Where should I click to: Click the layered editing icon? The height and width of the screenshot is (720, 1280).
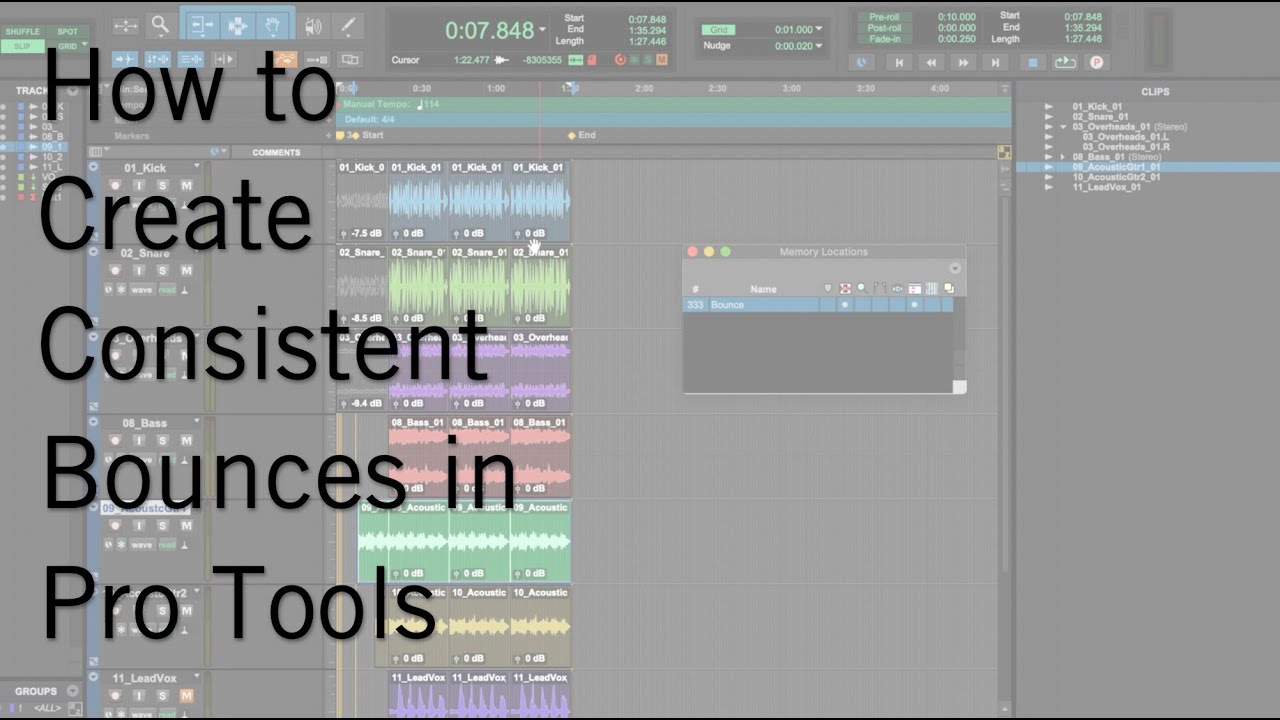(x=349, y=60)
